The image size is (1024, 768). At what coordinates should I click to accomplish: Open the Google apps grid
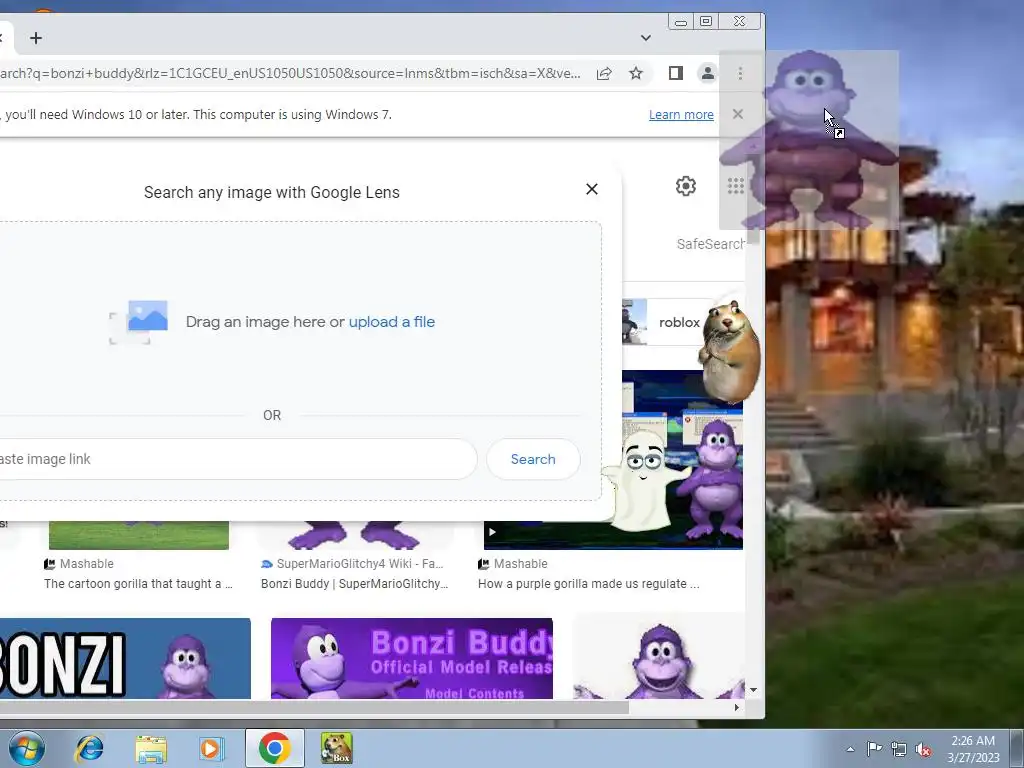tap(736, 186)
